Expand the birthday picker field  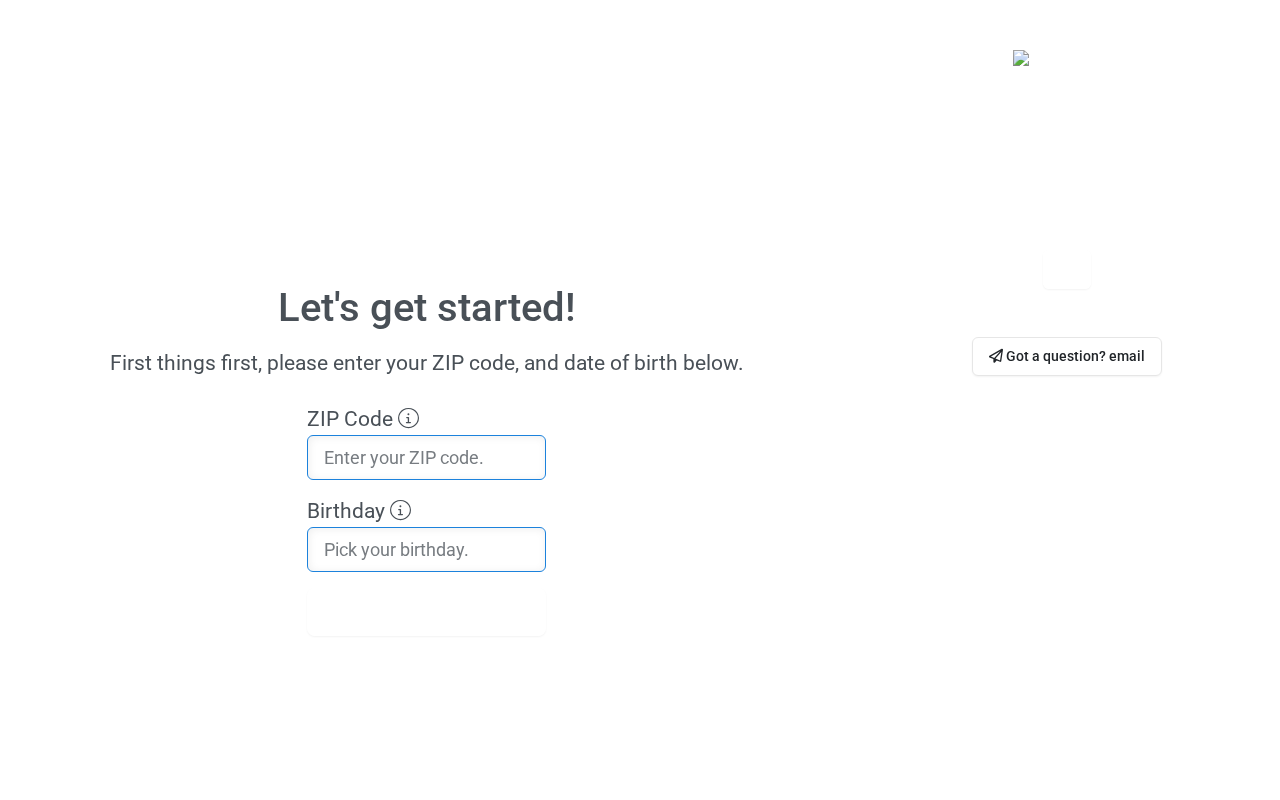tap(426, 549)
